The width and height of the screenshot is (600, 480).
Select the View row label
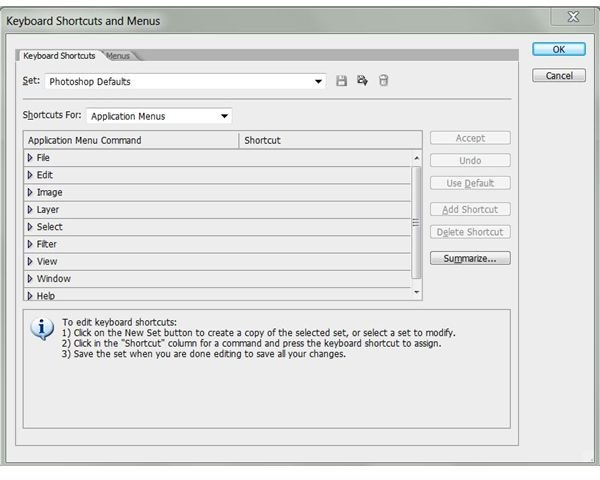pos(47,261)
